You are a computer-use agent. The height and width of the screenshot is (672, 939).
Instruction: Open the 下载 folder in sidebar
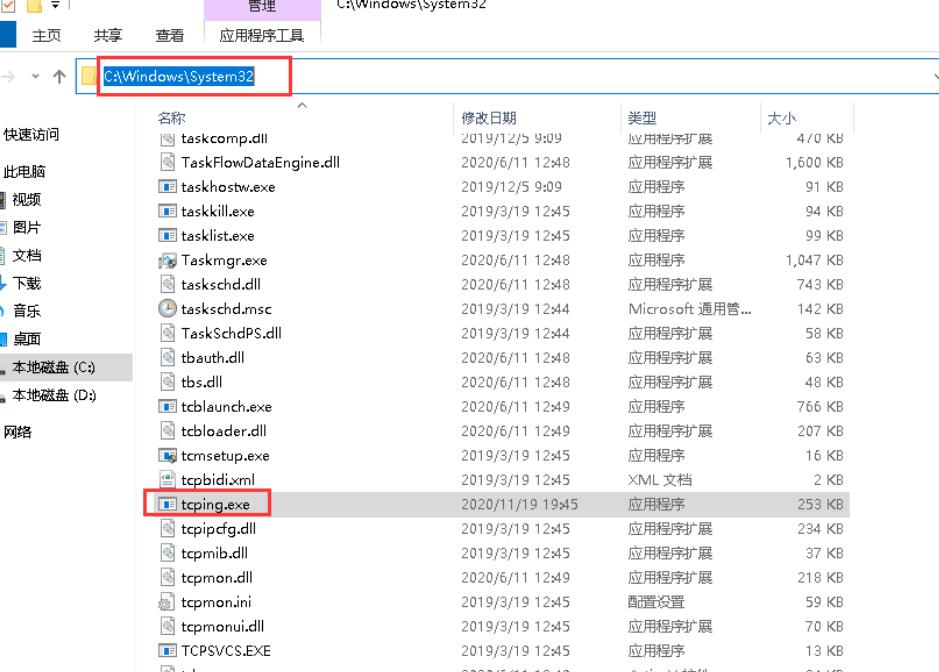click(x=26, y=283)
